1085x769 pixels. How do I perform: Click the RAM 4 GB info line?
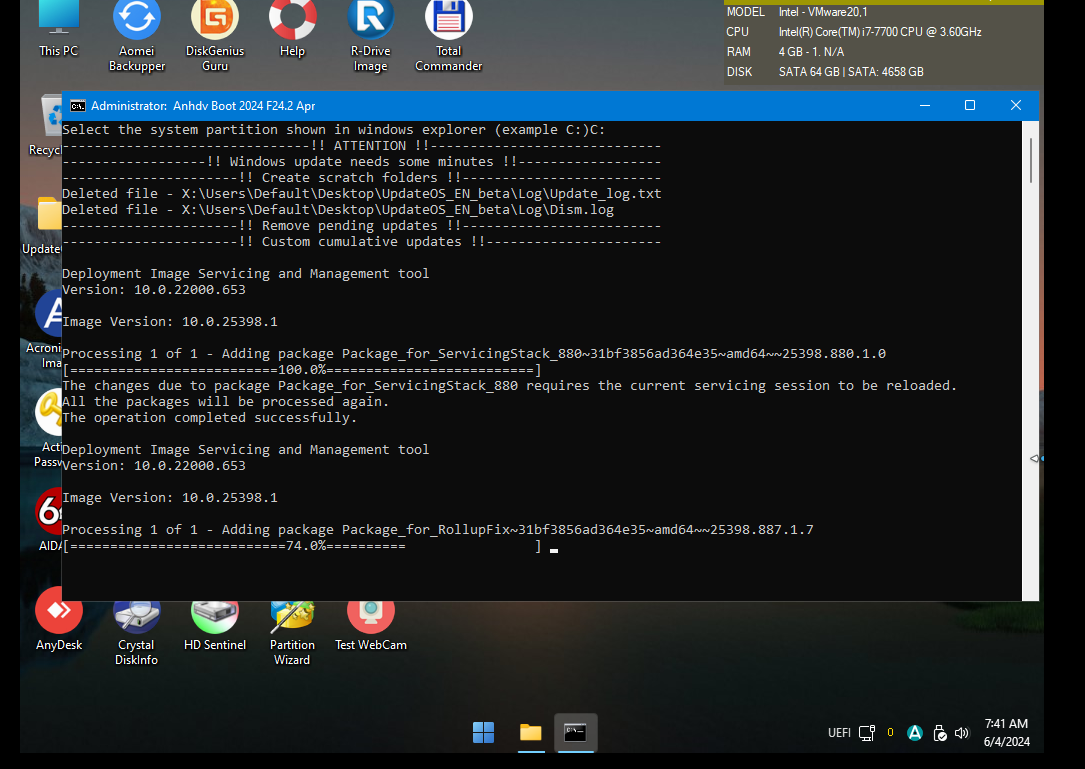[785, 52]
